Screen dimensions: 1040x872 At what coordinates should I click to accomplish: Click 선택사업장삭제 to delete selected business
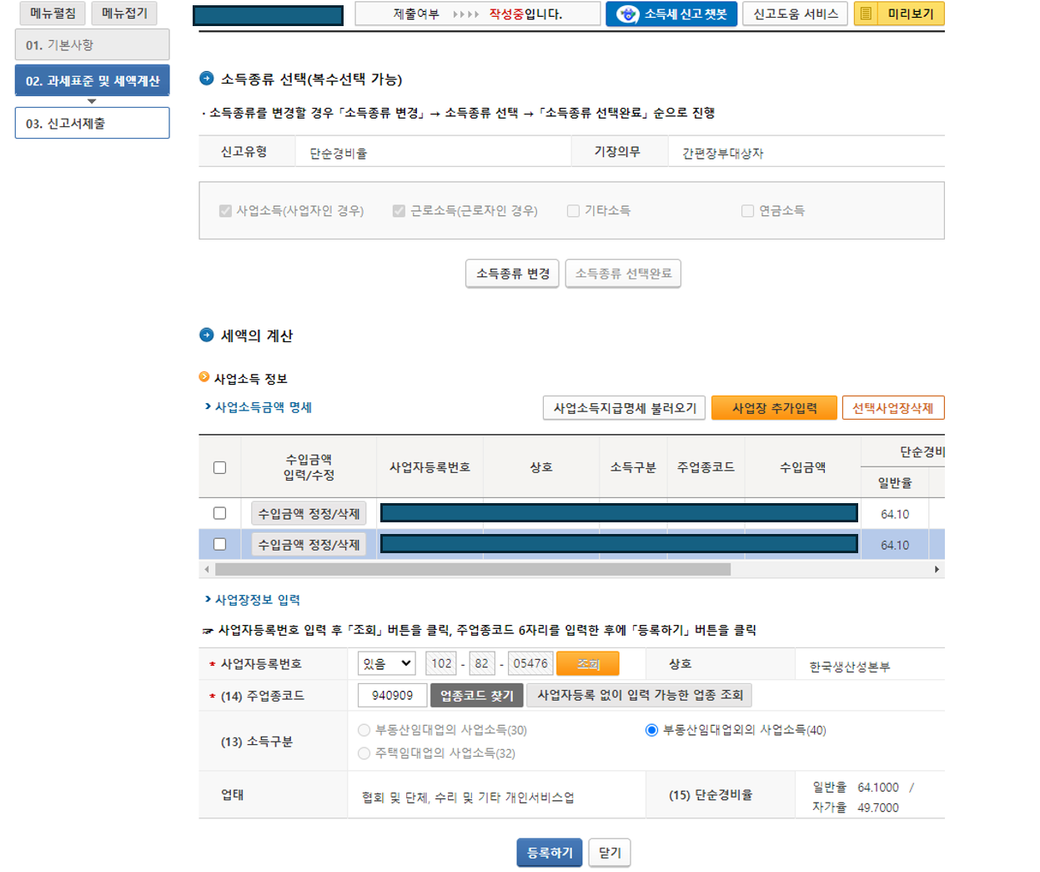pos(893,408)
